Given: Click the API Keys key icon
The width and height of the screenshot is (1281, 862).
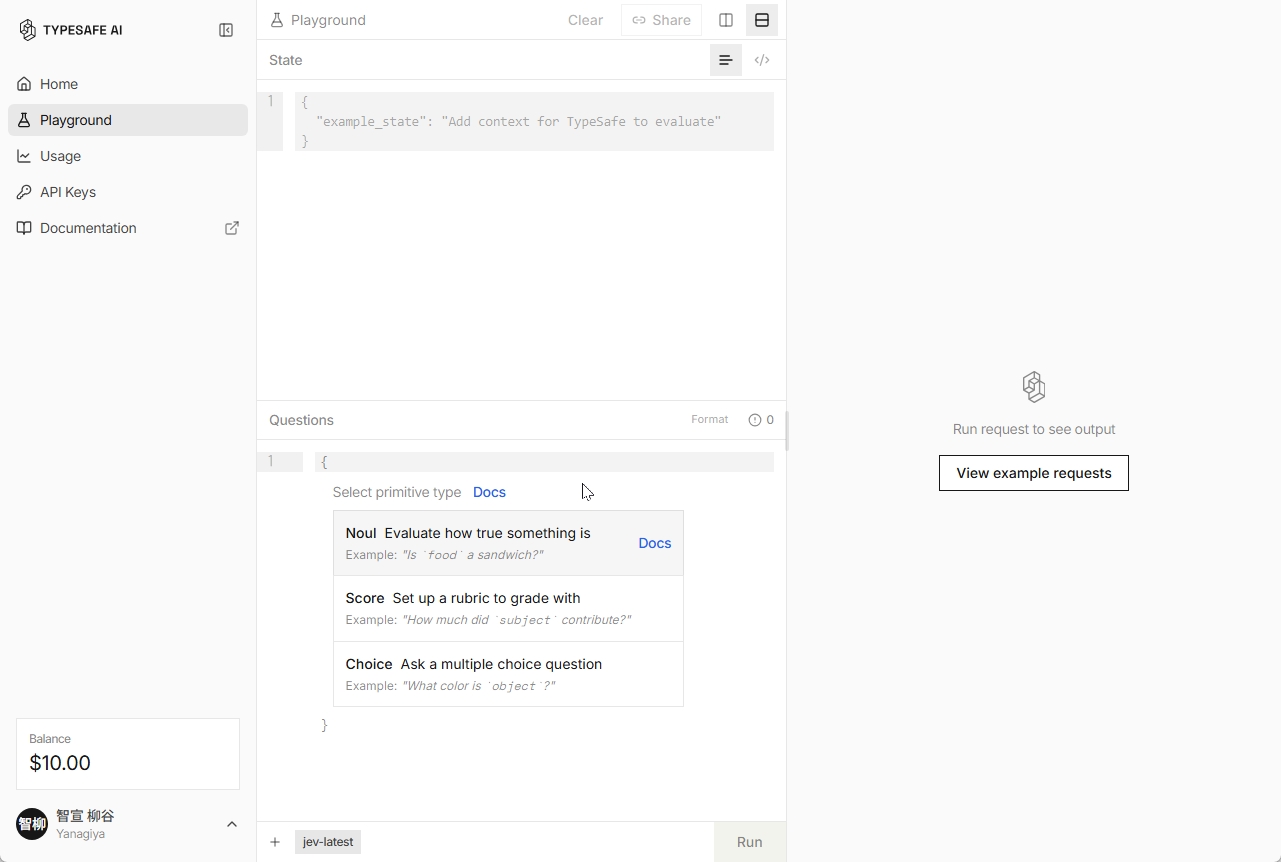Looking at the screenshot, I should tap(24, 192).
